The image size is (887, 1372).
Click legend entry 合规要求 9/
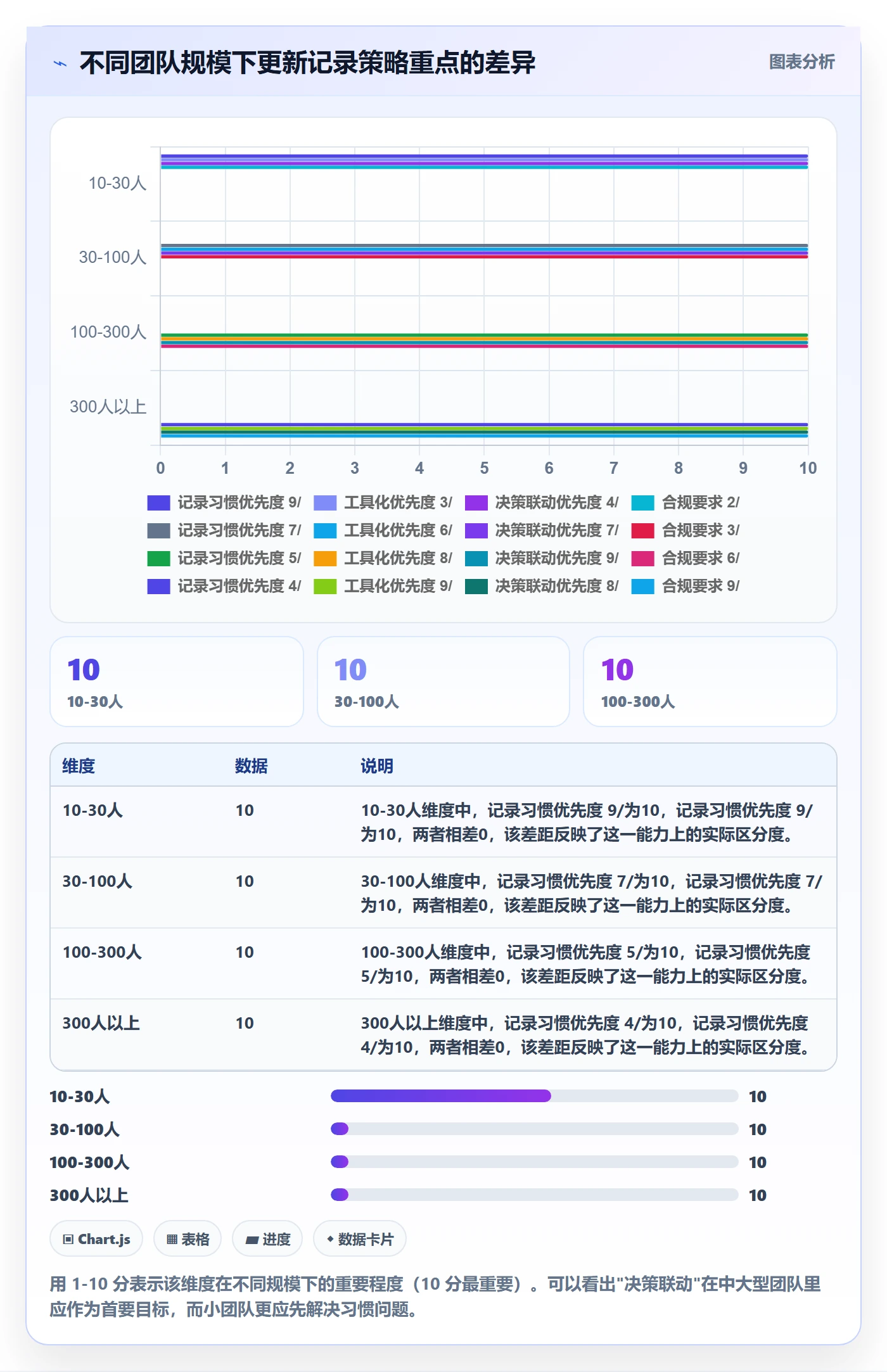pos(686,587)
